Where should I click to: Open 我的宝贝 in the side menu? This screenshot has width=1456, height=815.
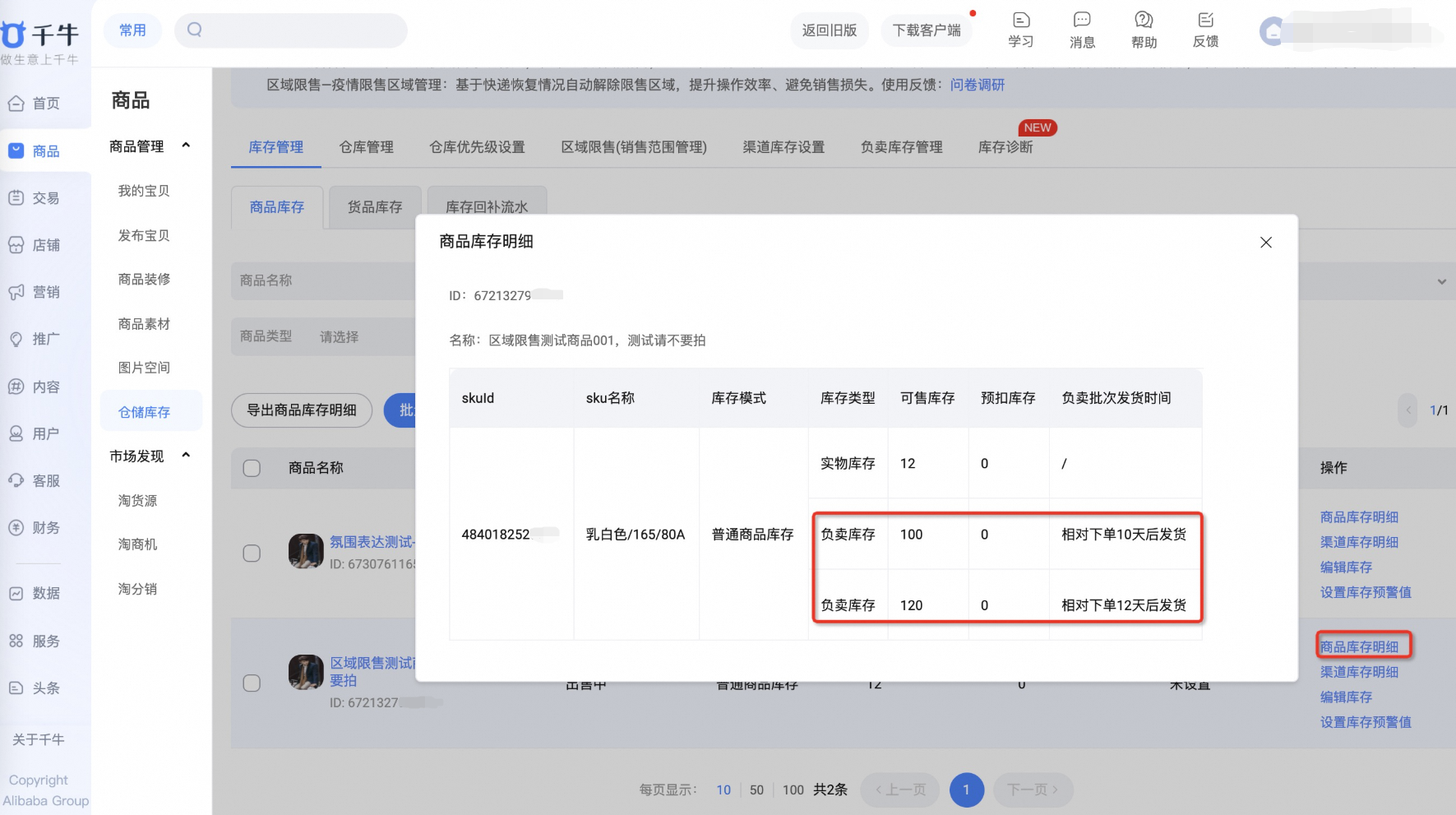click(144, 191)
